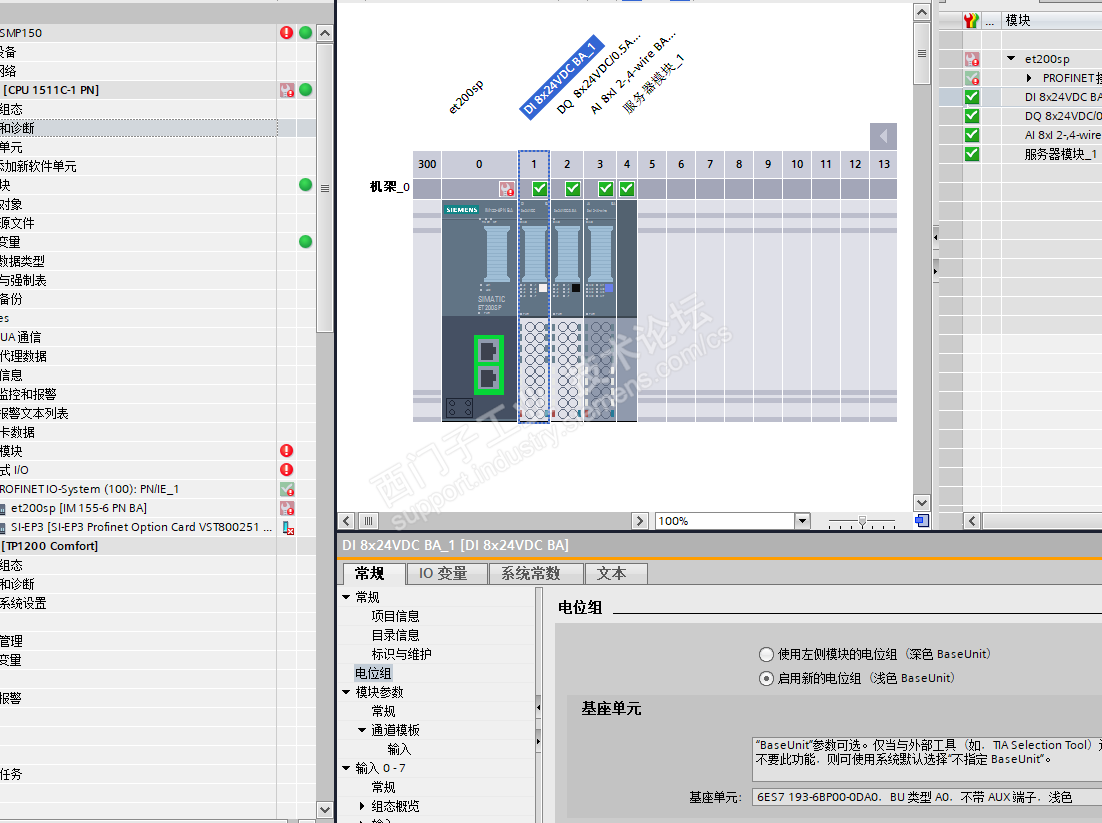Viewport: 1102px width, 823px height.
Task: Click red error icon on the 式 I/O row
Action: tap(286, 469)
